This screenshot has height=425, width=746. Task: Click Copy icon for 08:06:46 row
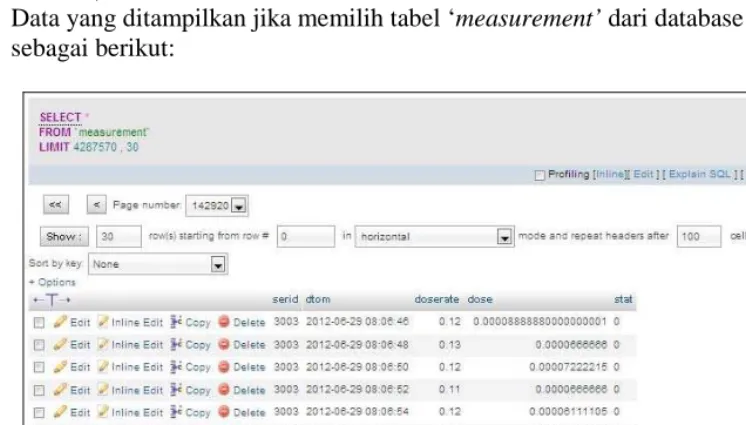[176, 322]
